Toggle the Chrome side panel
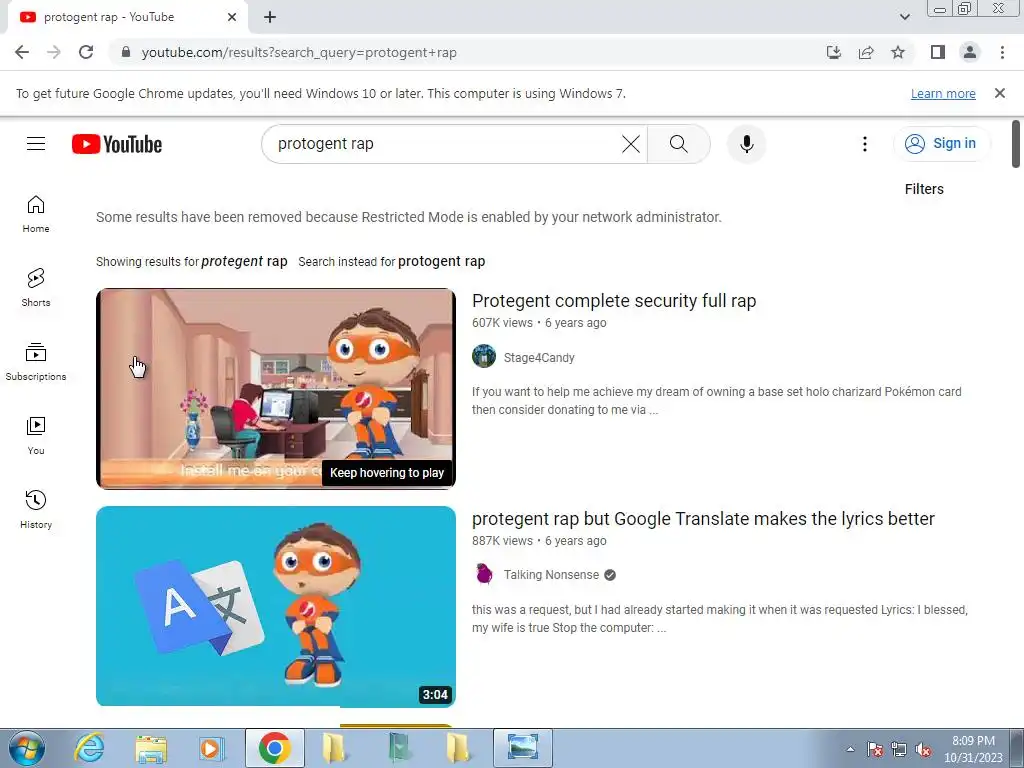This screenshot has height=768, width=1024. coord(938,52)
